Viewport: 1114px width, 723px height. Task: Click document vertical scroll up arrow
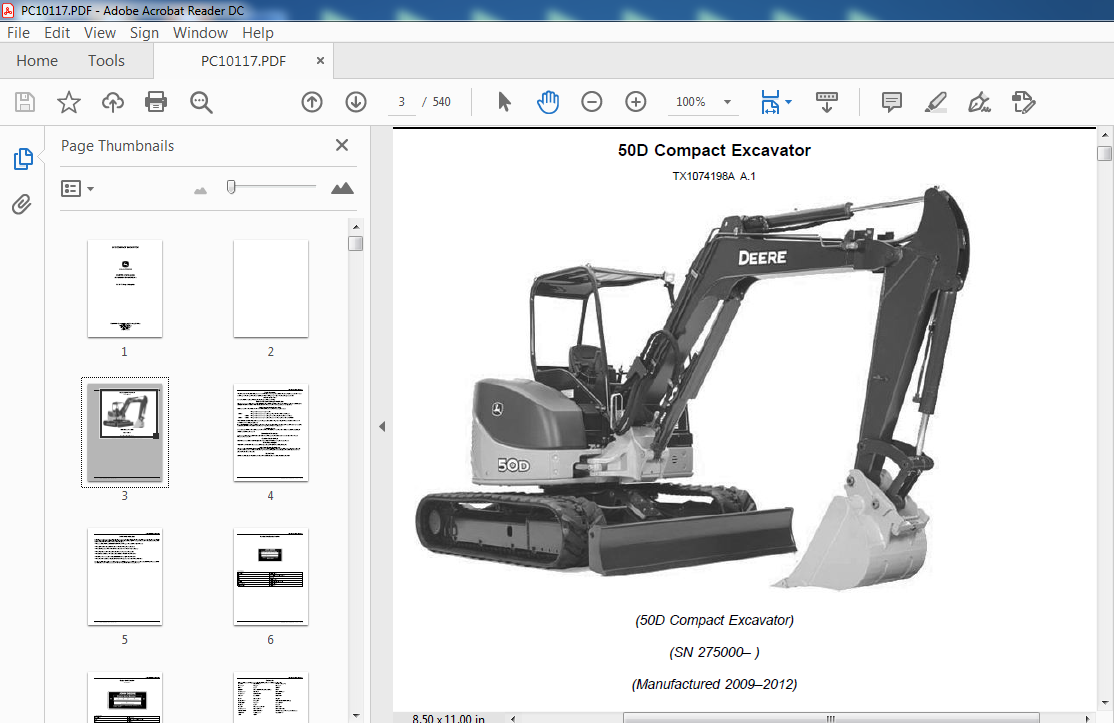tap(1105, 134)
